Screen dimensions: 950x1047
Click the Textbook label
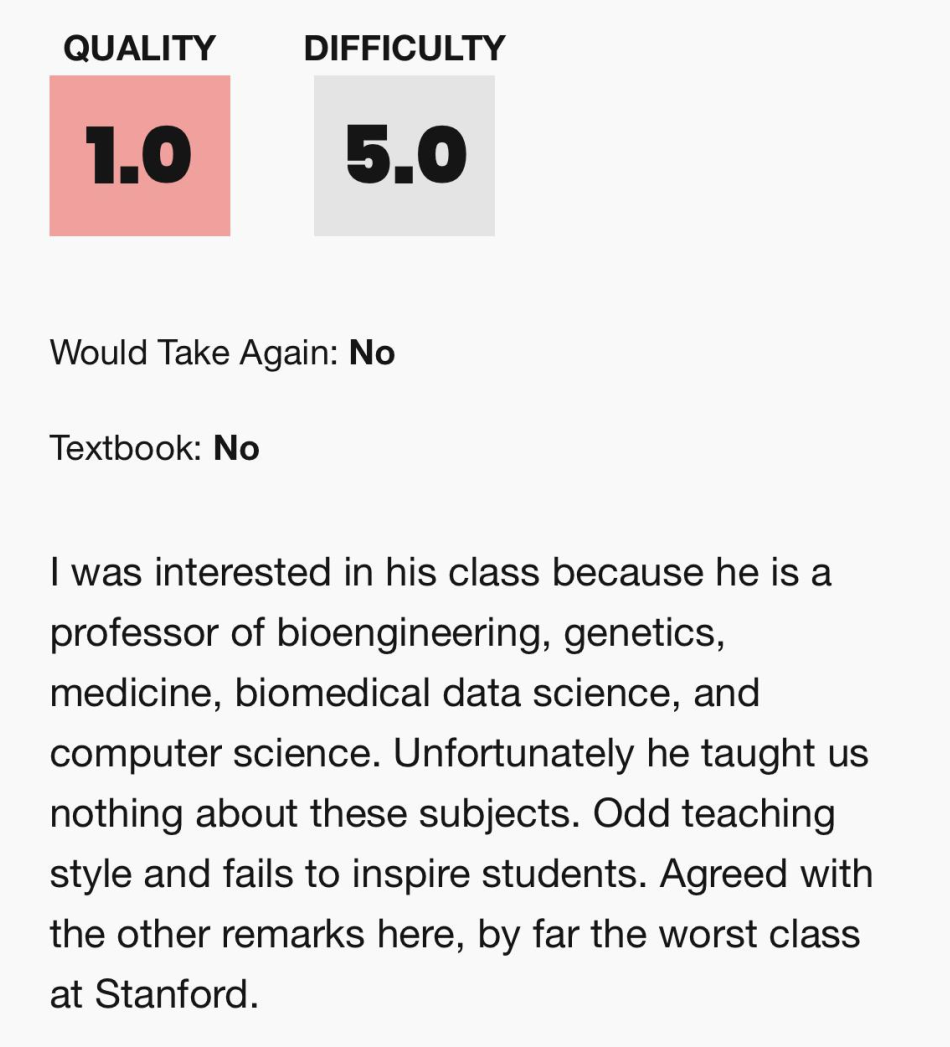tap(126, 447)
